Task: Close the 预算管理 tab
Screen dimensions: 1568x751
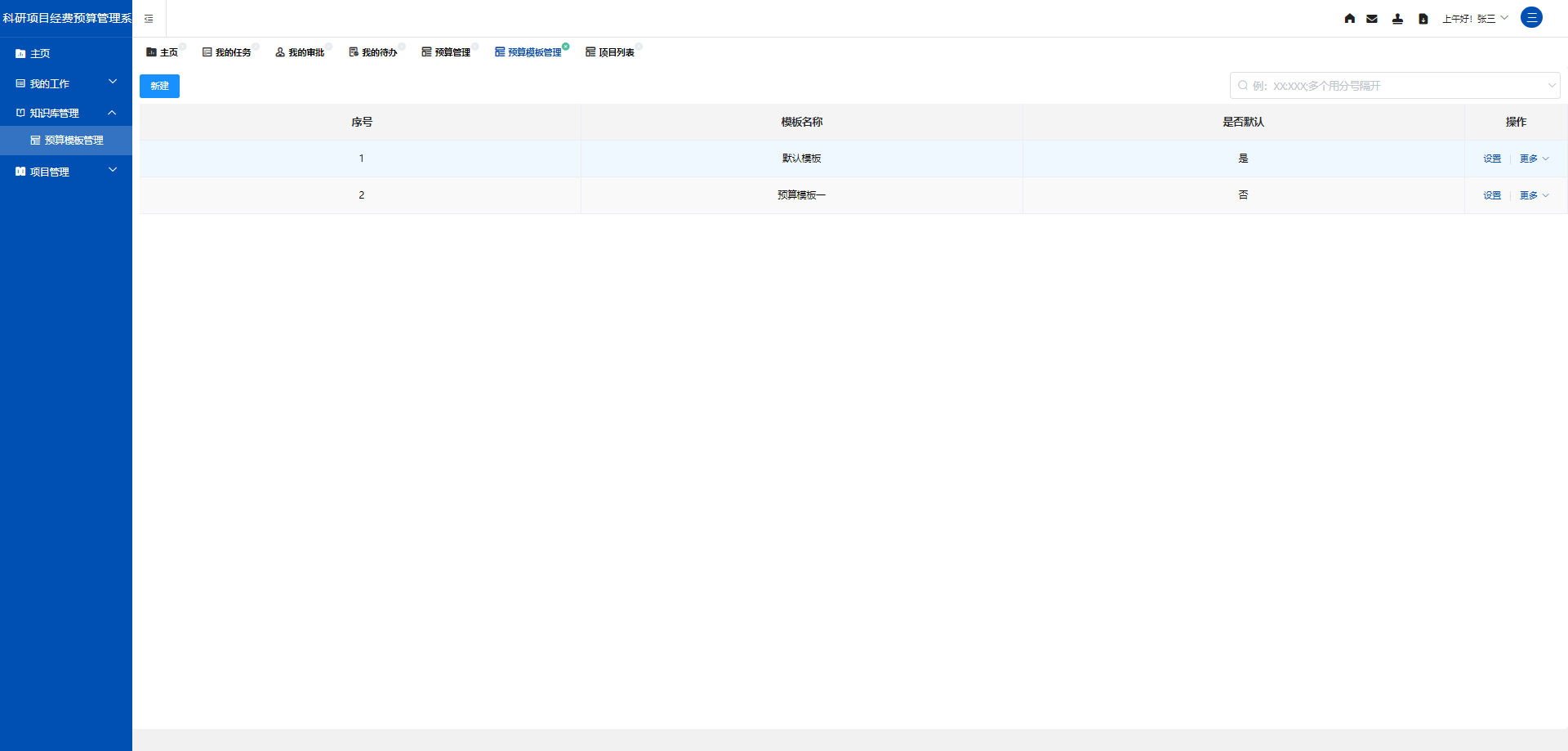Action: [474, 47]
